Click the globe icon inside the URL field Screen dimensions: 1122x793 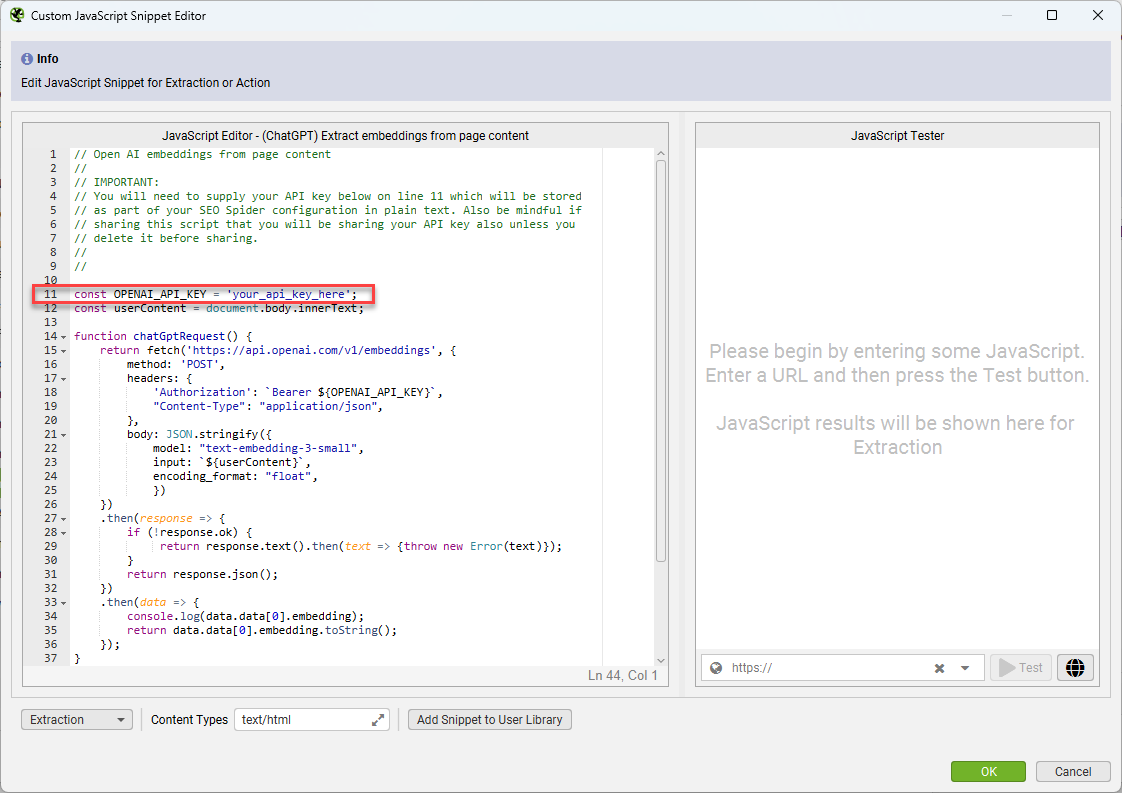pyautogui.click(x=717, y=667)
